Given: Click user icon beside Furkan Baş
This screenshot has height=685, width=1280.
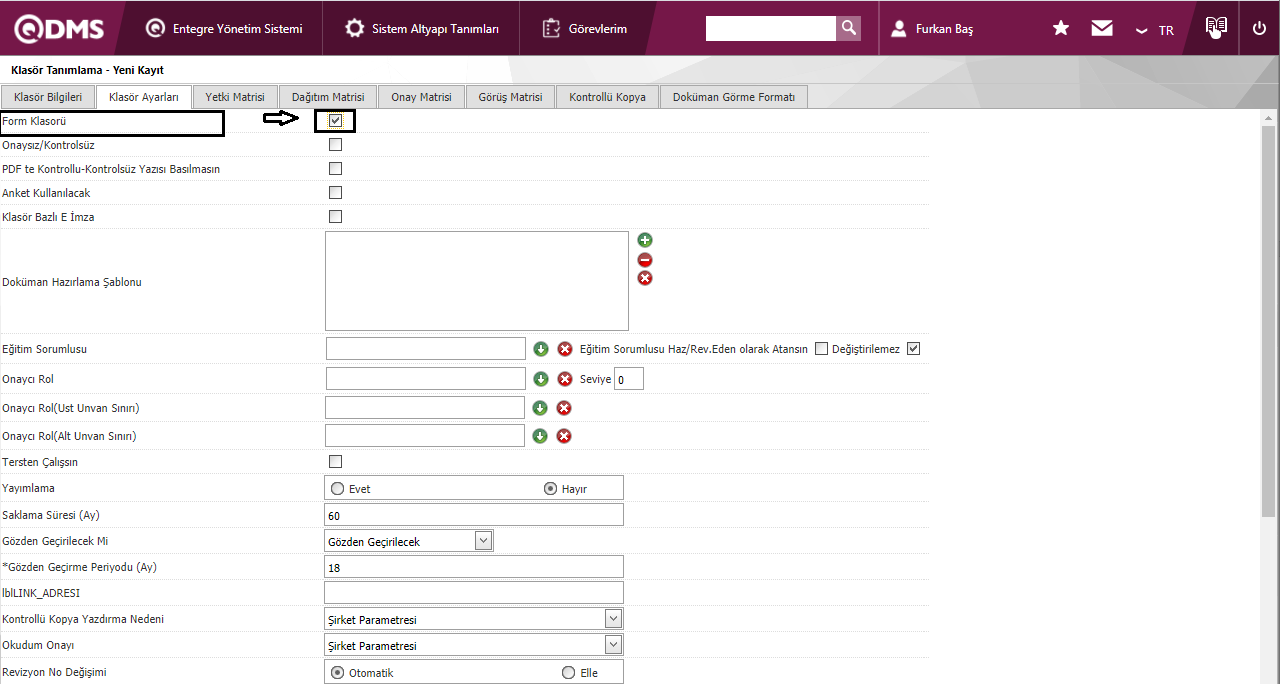Looking at the screenshot, I should coord(899,29).
